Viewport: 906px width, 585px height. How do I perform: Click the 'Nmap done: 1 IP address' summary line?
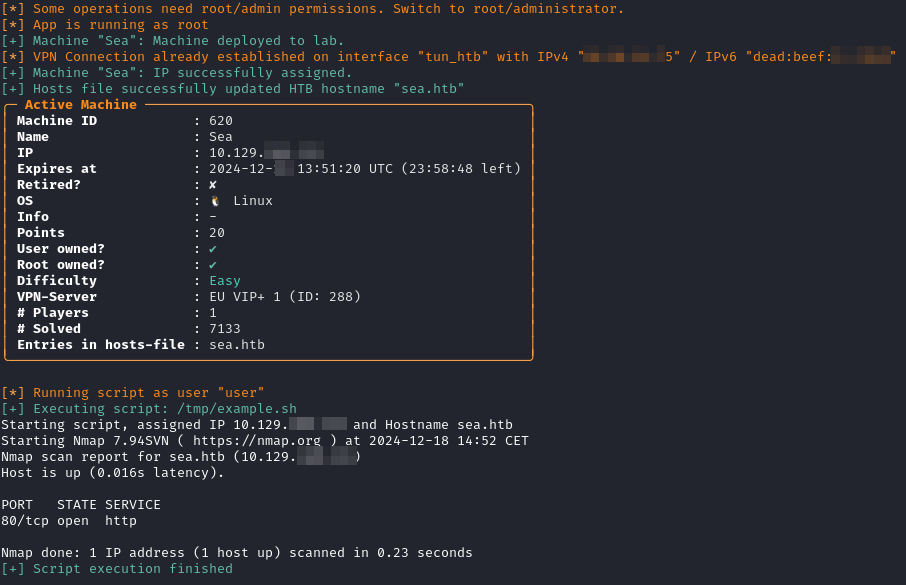tap(237, 553)
